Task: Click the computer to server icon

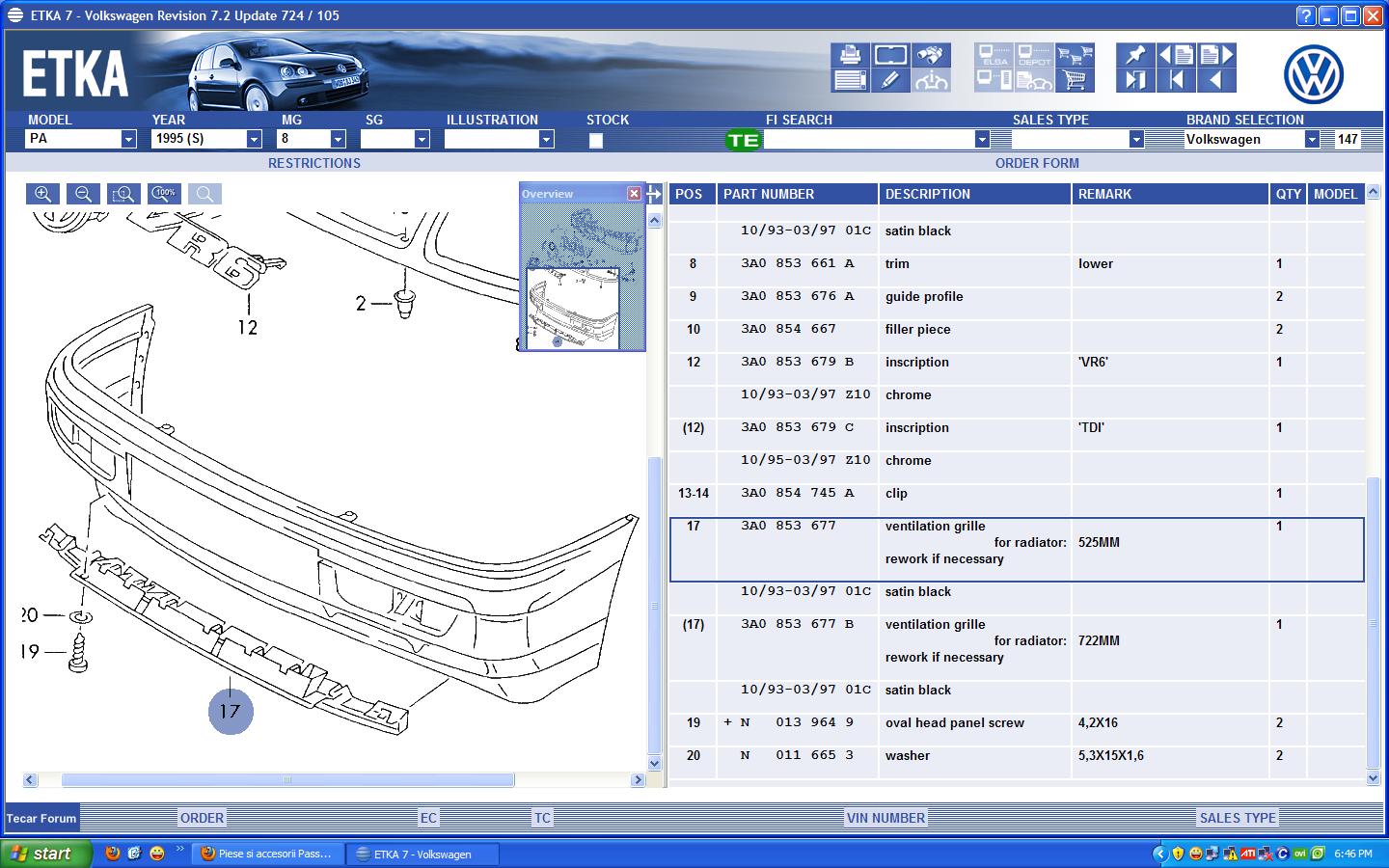Action: pyautogui.click(x=994, y=80)
